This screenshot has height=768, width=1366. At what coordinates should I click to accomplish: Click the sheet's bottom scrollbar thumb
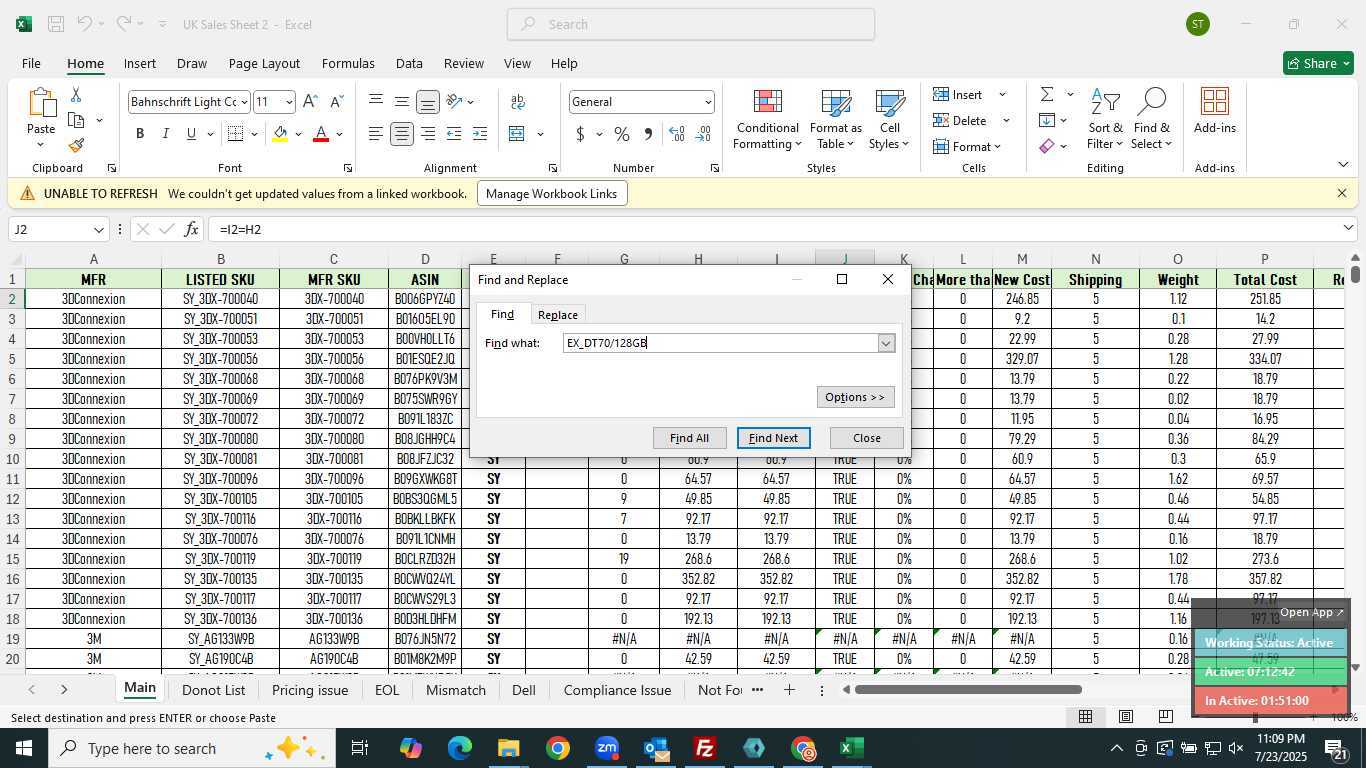pos(968,689)
